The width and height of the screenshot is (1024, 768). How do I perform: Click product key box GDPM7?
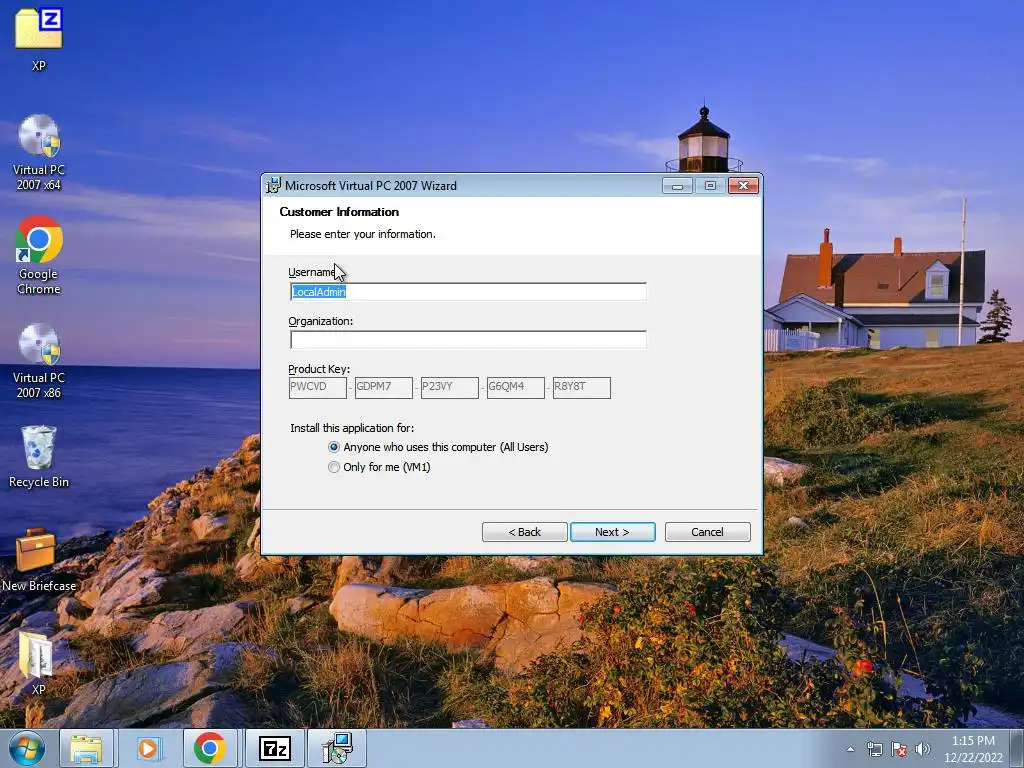click(x=383, y=387)
